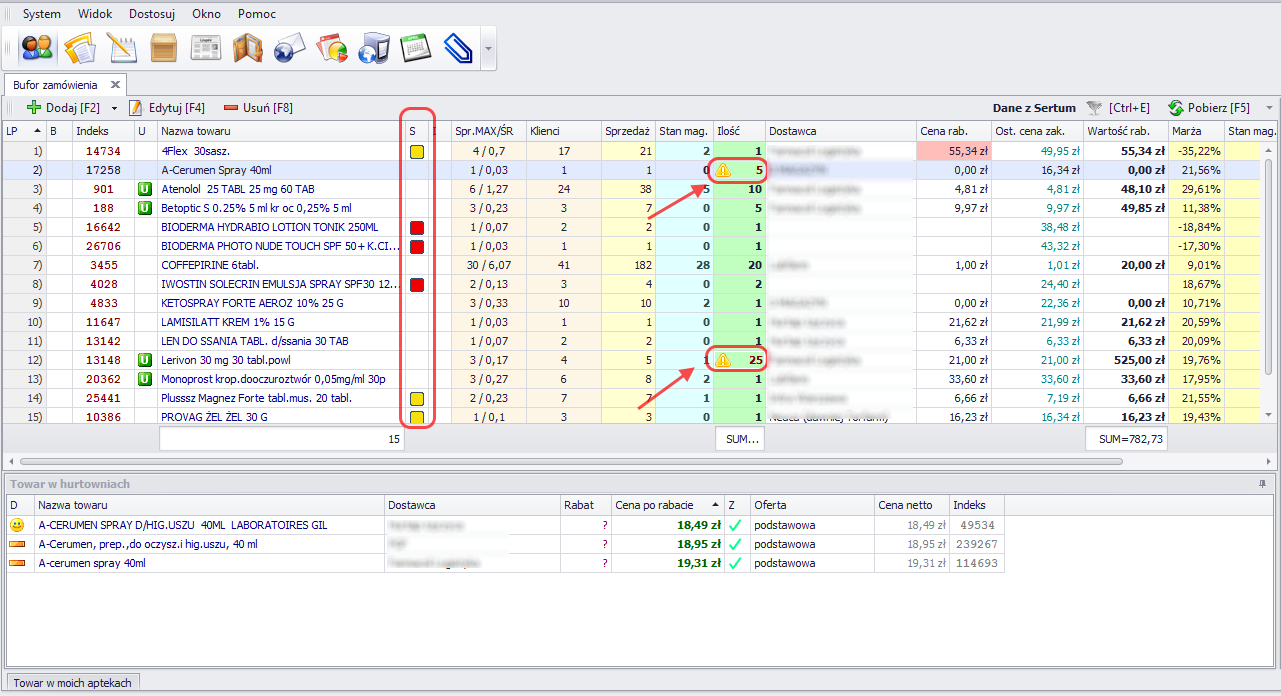Pin the Towar w hurtowniach panel
This screenshot has width=1281, height=696.
click(1262, 484)
